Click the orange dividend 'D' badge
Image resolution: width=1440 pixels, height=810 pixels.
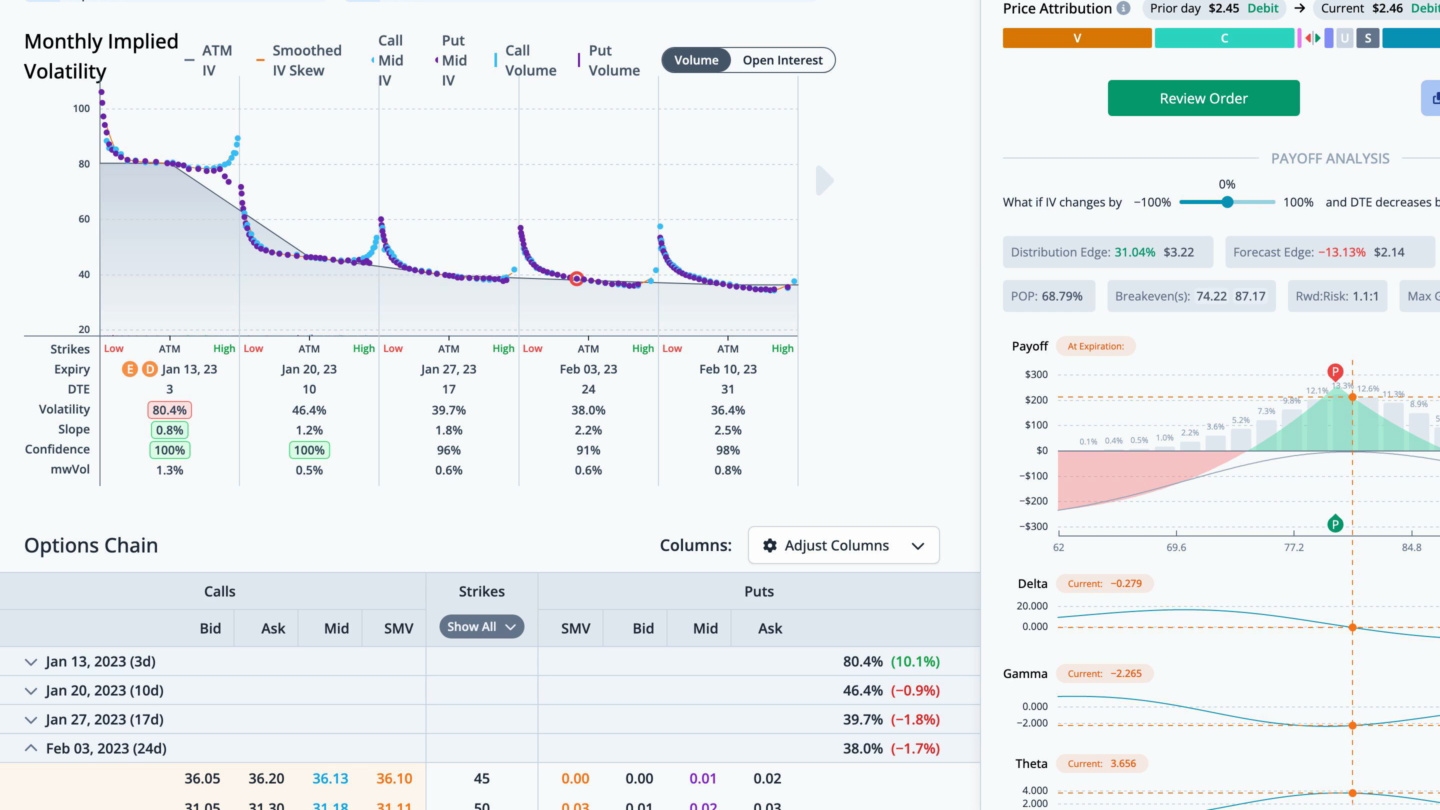(x=149, y=369)
